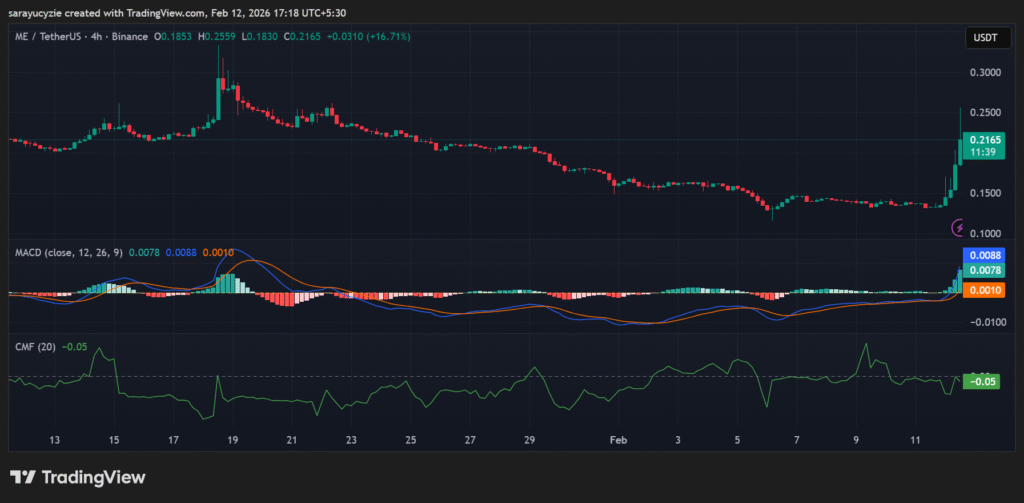The height and width of the screenshot is (503, 1024).
Task: Click the TradingView wordmark text
Action: pos(93,478)
